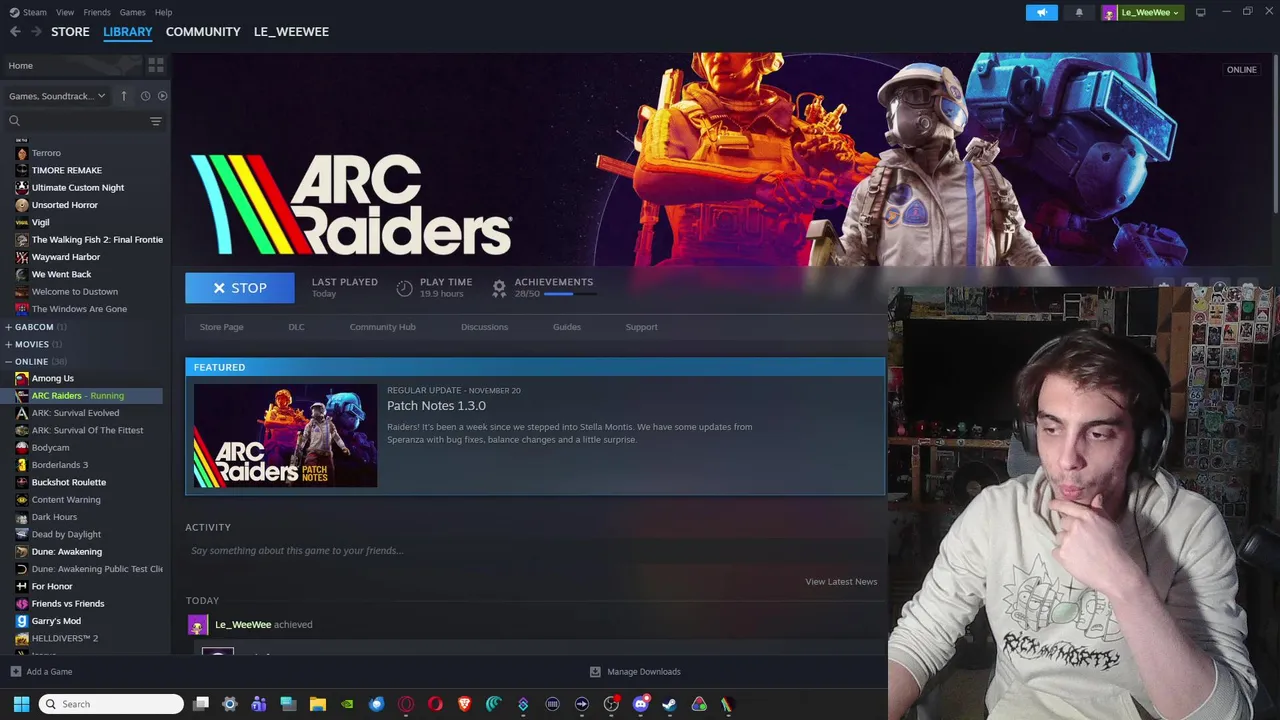The height and width of the screenshot is (720, 1280).
Task: Open Task View from the taskbar
Action: pyautogui.click(x=200, y=704)
